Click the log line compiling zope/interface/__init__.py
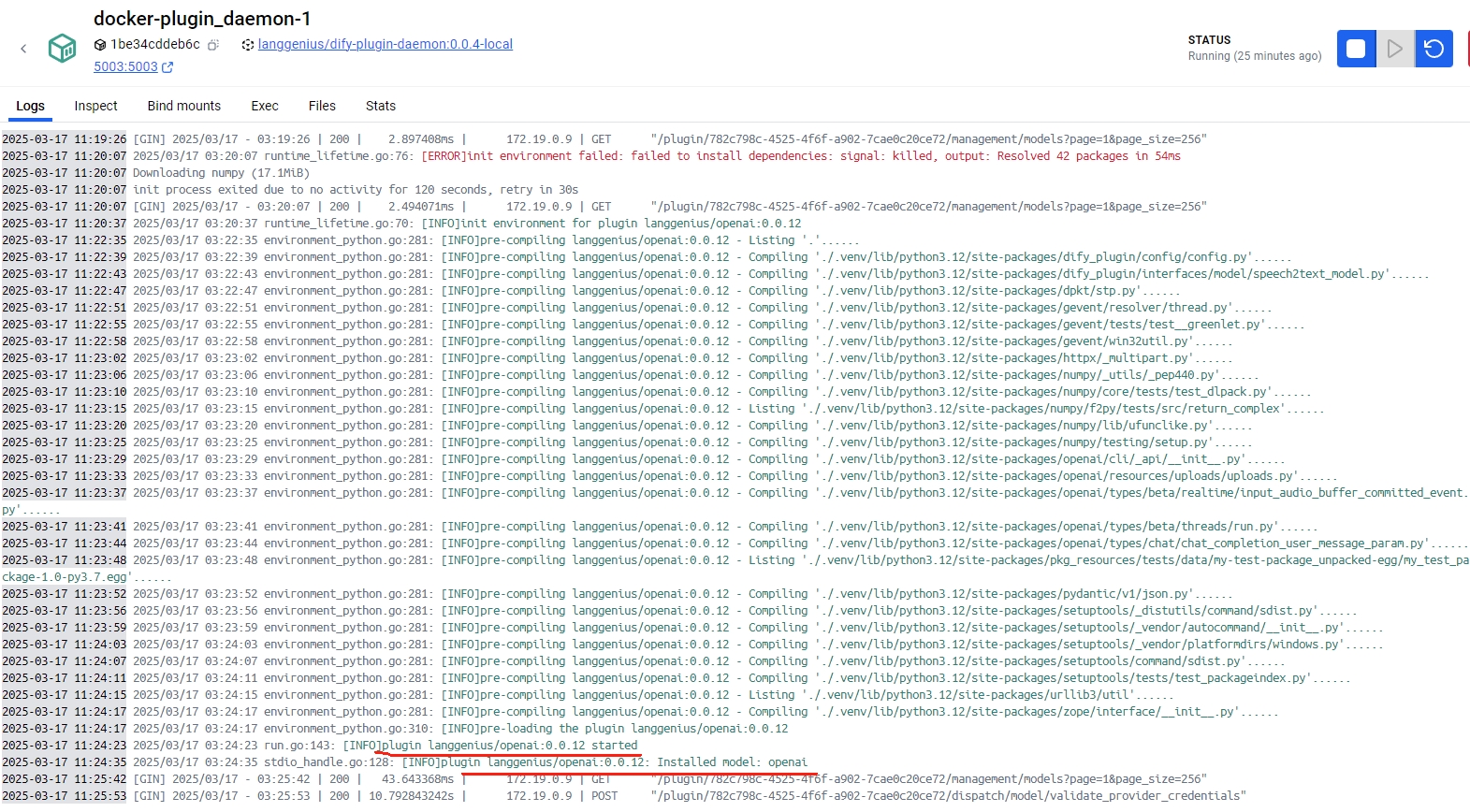Screen dimensions: 1470x812 [x=640, y=712]
